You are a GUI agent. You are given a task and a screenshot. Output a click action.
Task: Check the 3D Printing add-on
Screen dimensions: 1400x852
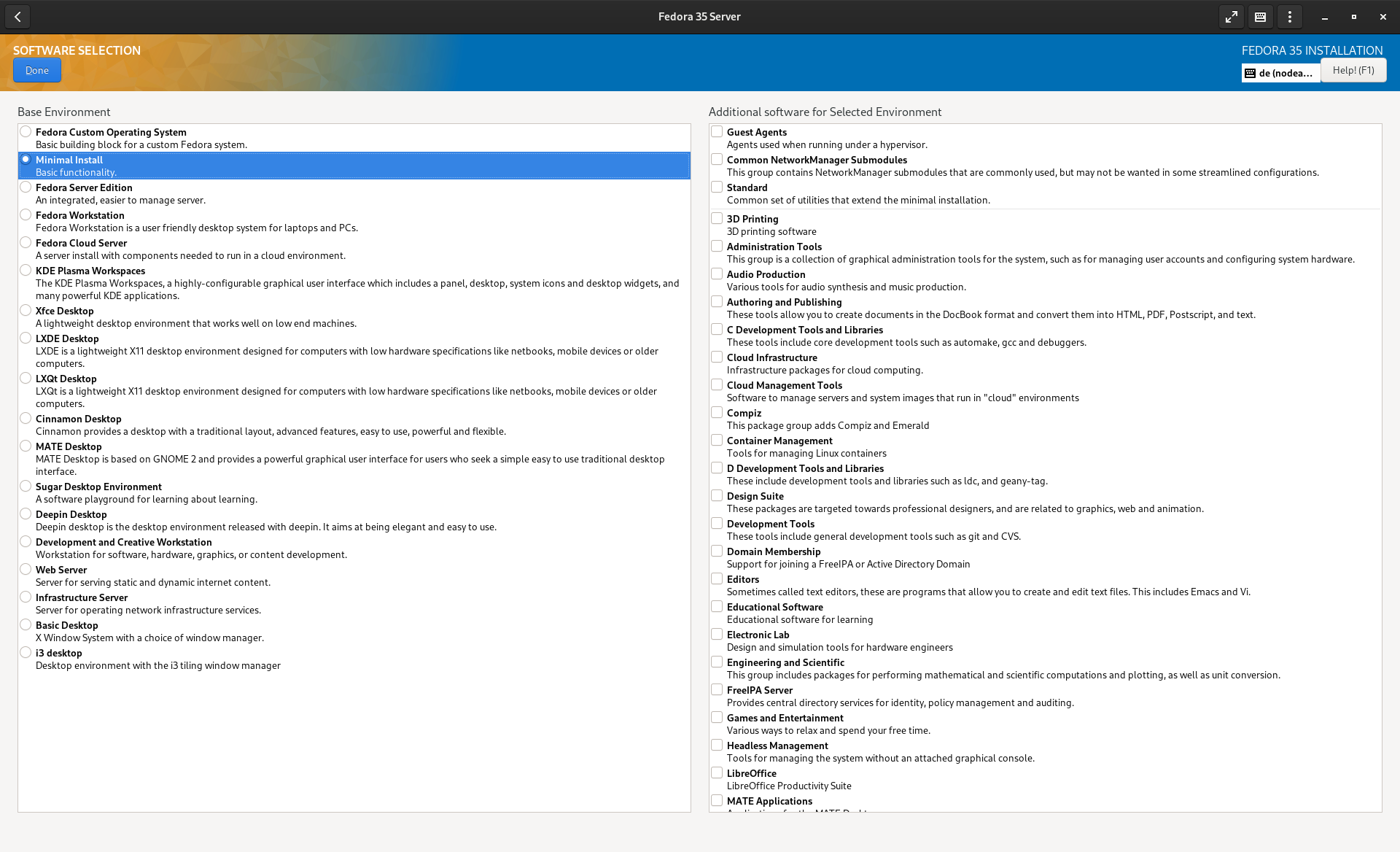[x=717, y=219]
